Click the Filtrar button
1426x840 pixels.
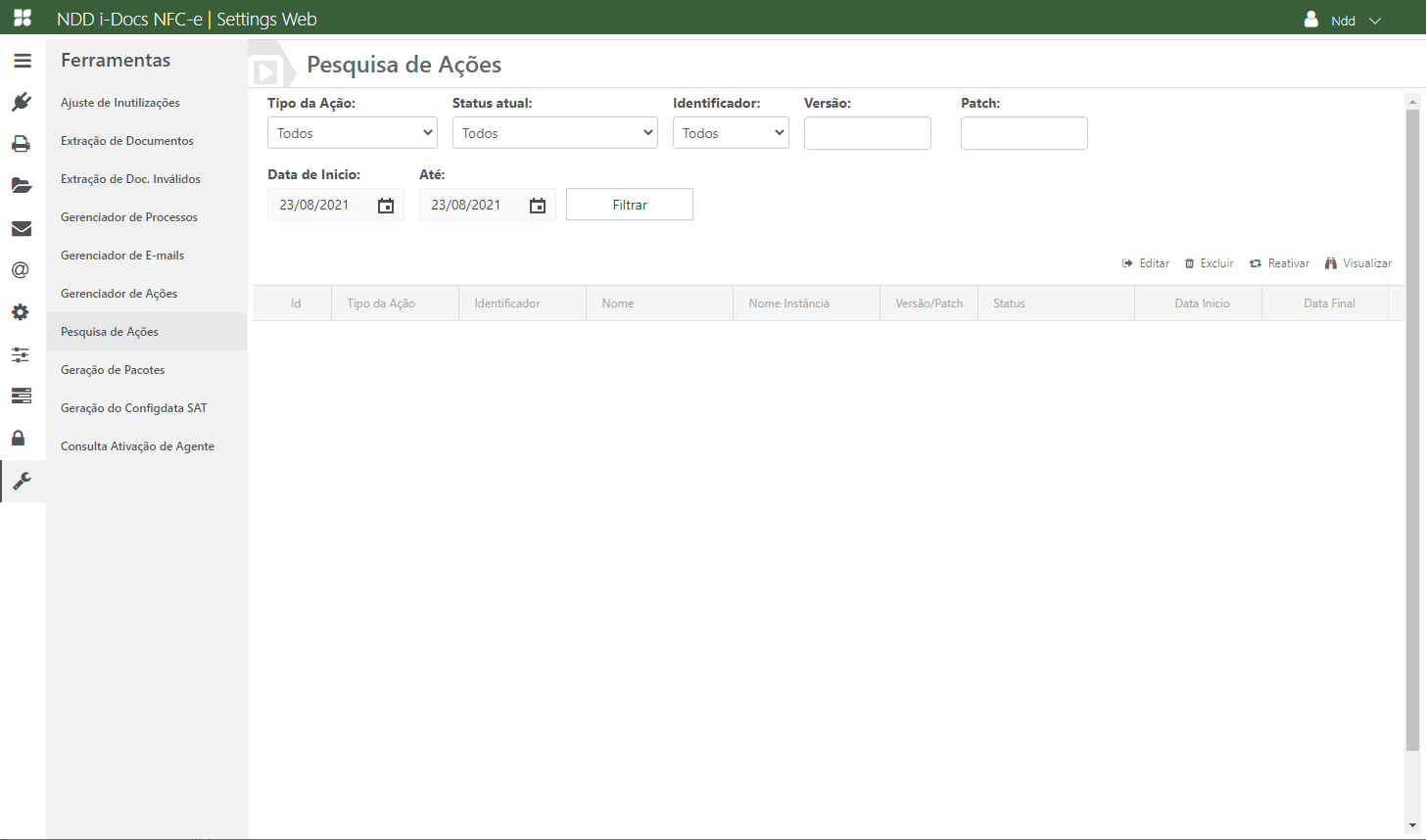(630, 205)
